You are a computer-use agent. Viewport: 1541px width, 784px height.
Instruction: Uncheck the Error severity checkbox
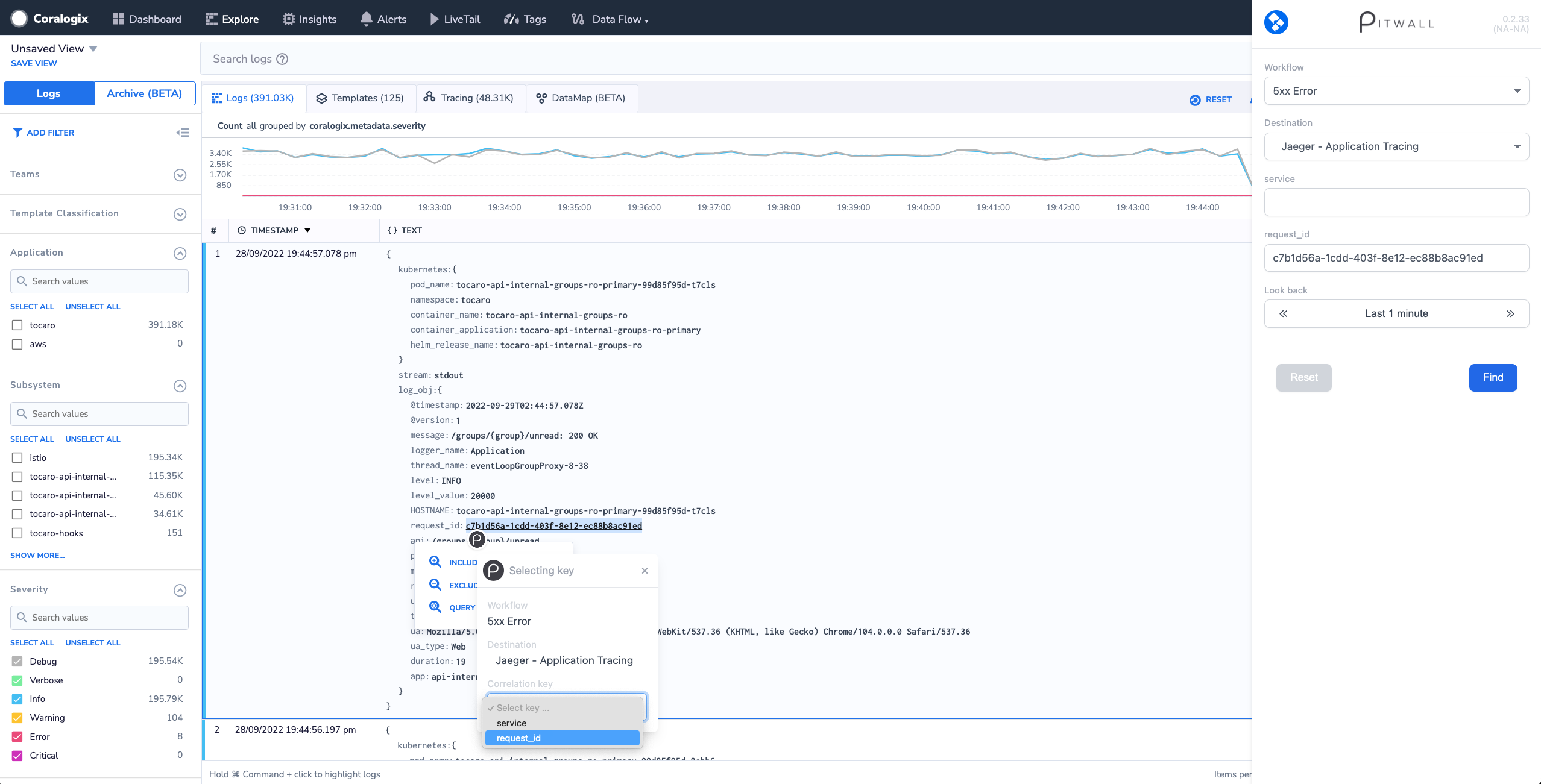point(17,736)
